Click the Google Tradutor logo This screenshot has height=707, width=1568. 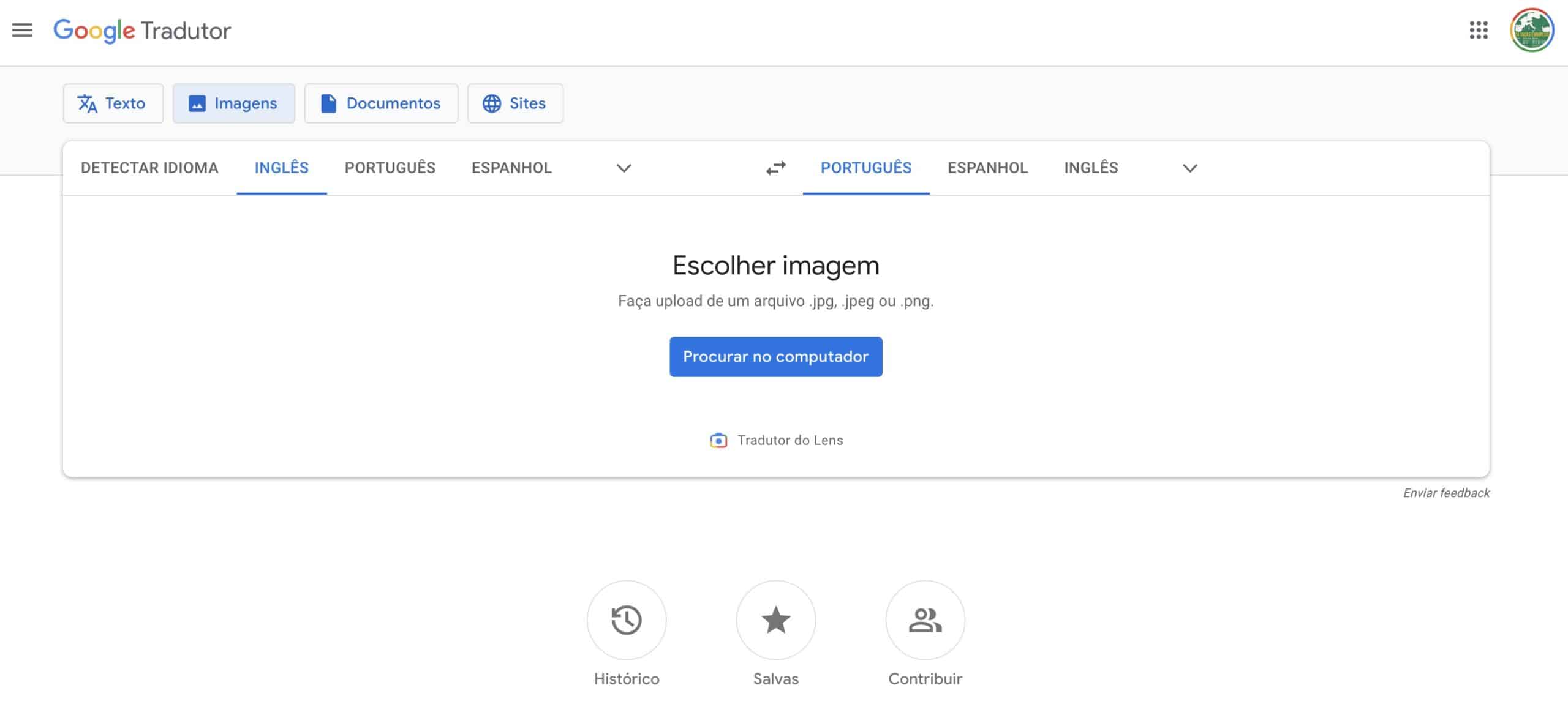(142, 31)
